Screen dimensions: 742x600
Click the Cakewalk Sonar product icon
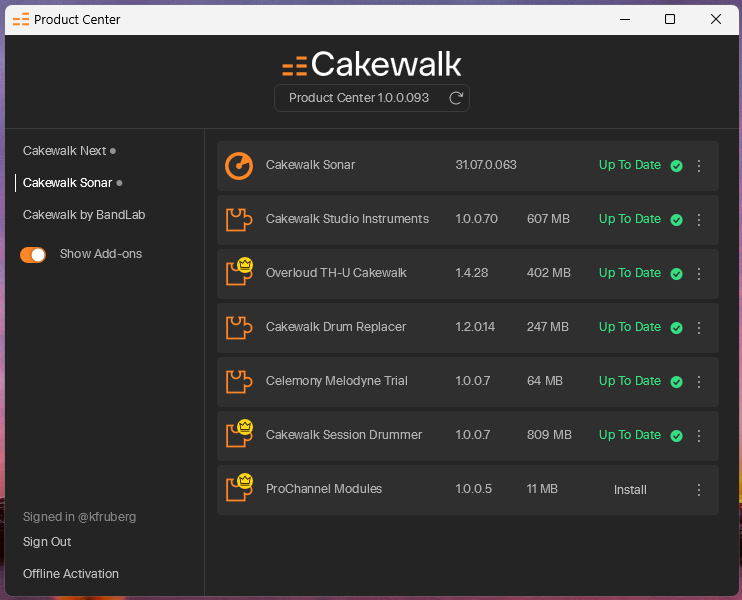[239, 166]
